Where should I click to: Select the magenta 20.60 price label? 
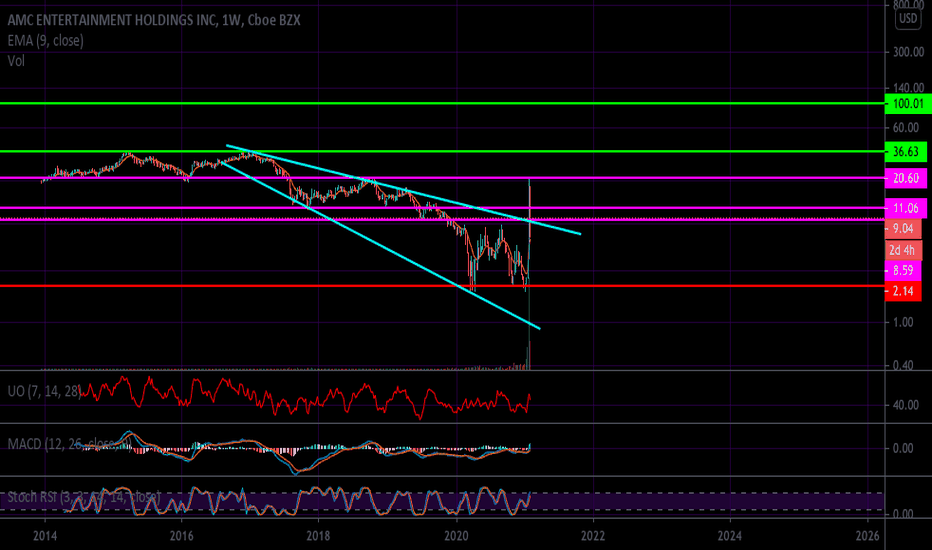(905, 178)
